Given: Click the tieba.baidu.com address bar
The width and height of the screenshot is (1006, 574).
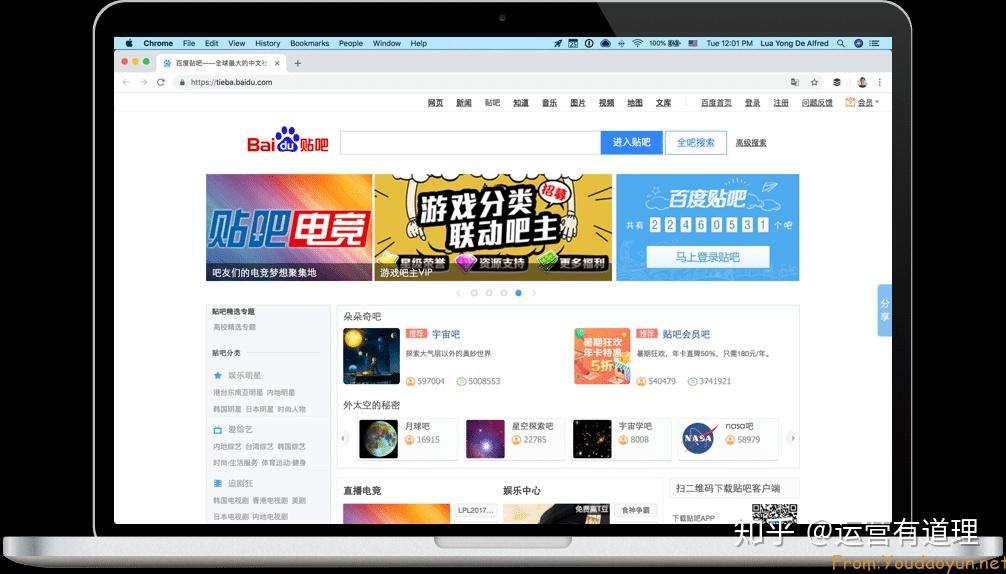Looking at the screenshot, I should coord(481,82).
